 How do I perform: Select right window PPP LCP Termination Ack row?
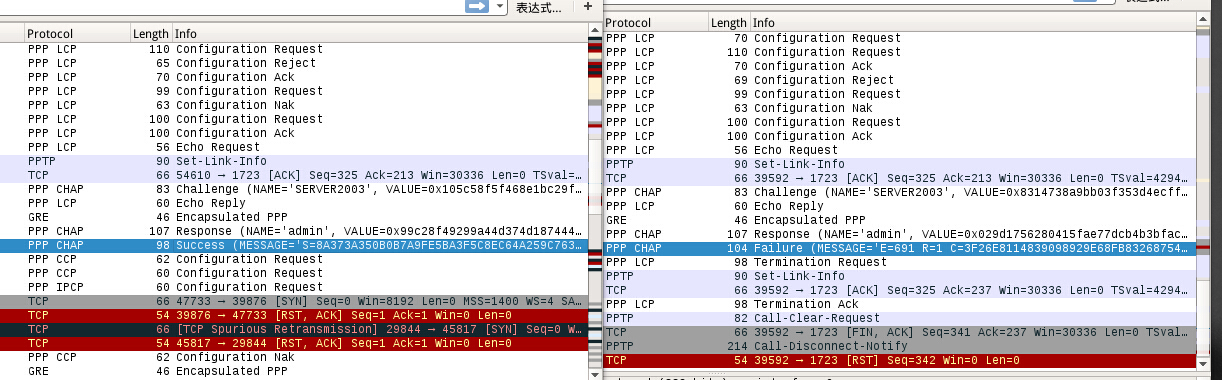899,304
